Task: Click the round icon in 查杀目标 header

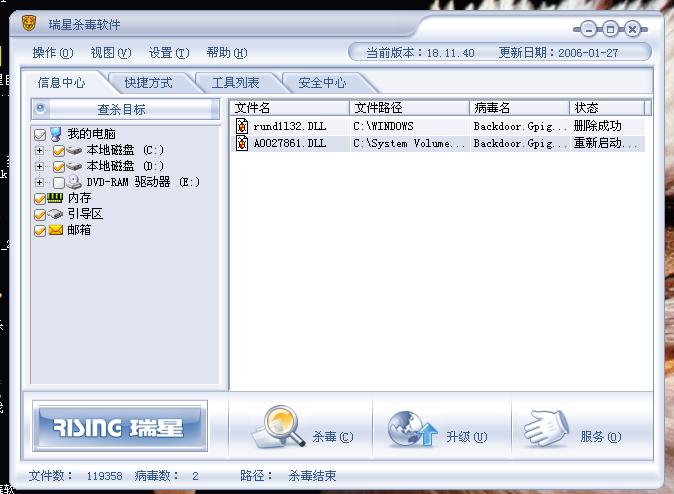Action: [x=40, y=108]
